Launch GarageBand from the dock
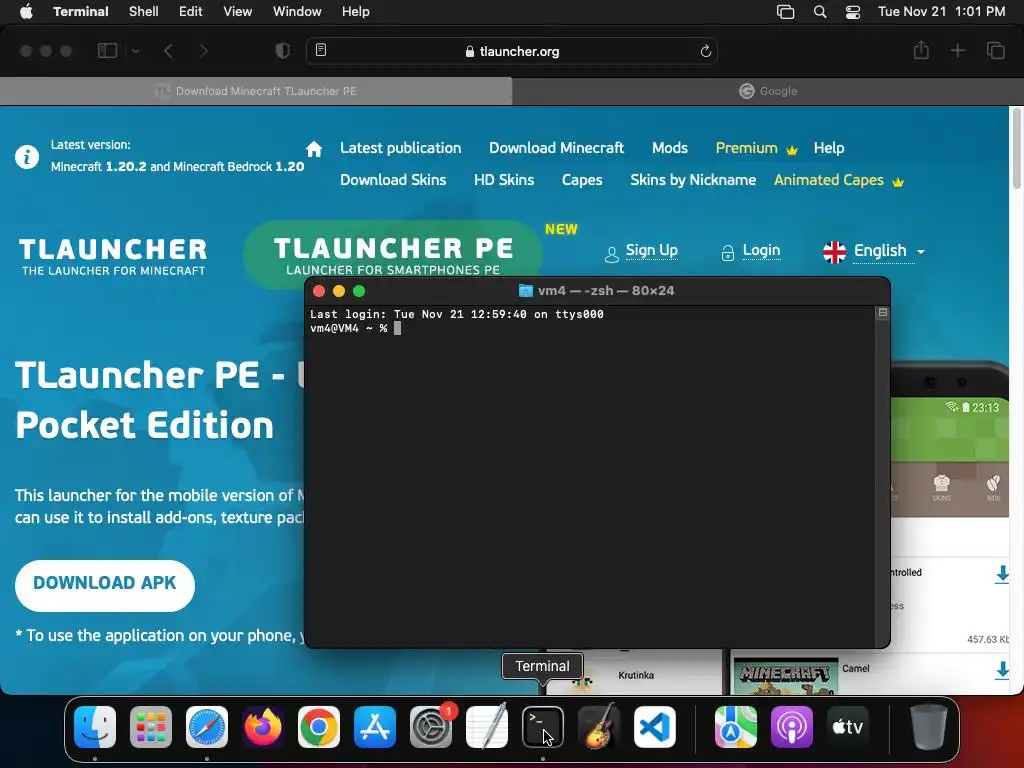1024x768 pixels. point(599,727)
